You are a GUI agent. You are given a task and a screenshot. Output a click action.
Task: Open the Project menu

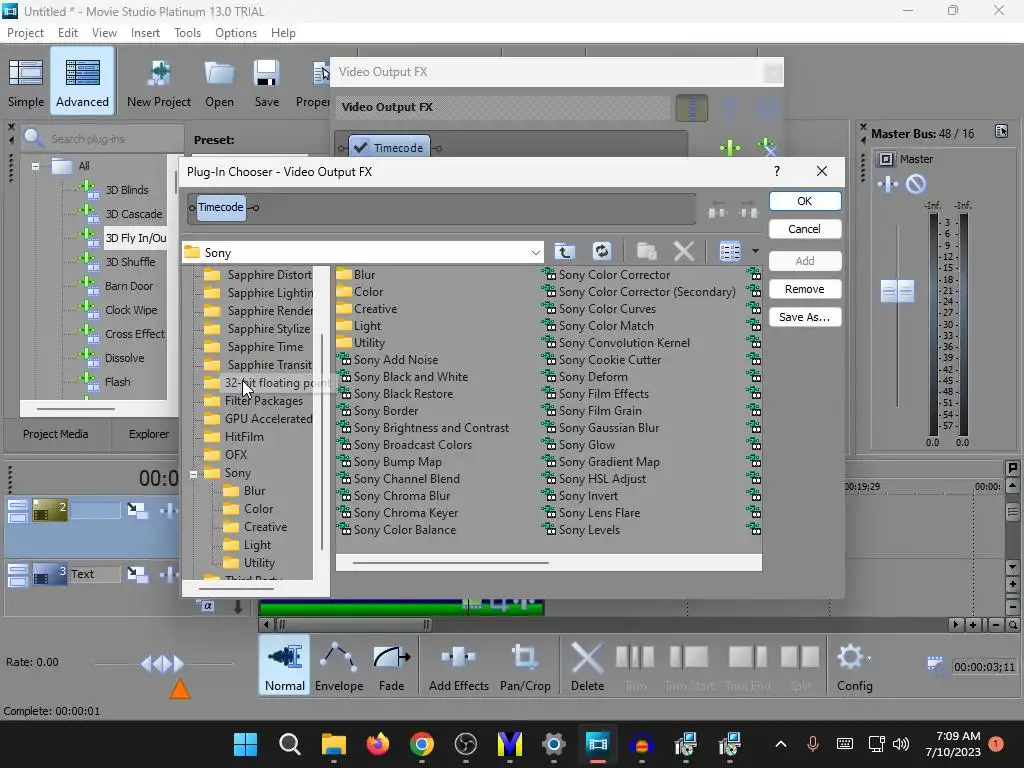click(25, 33)
